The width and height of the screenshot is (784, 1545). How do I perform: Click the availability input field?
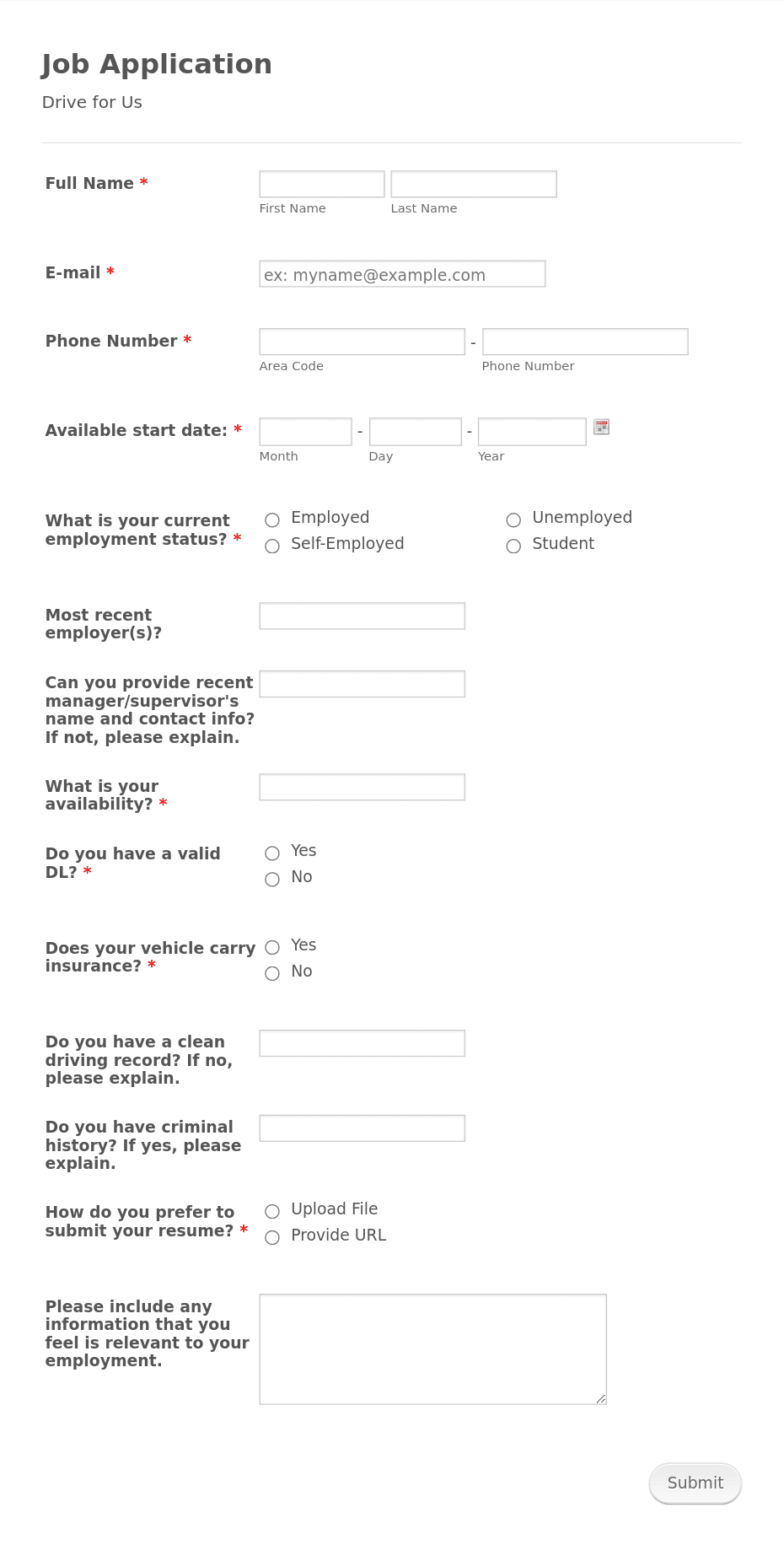coord(362,786)
